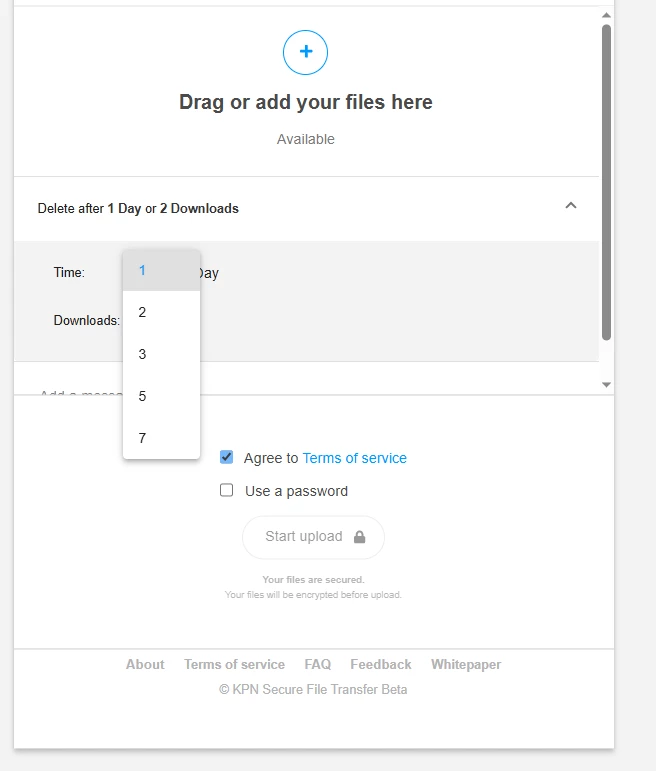Click the Drag or add your files area
Screen dimensions: 656x771
click(306, 102)
